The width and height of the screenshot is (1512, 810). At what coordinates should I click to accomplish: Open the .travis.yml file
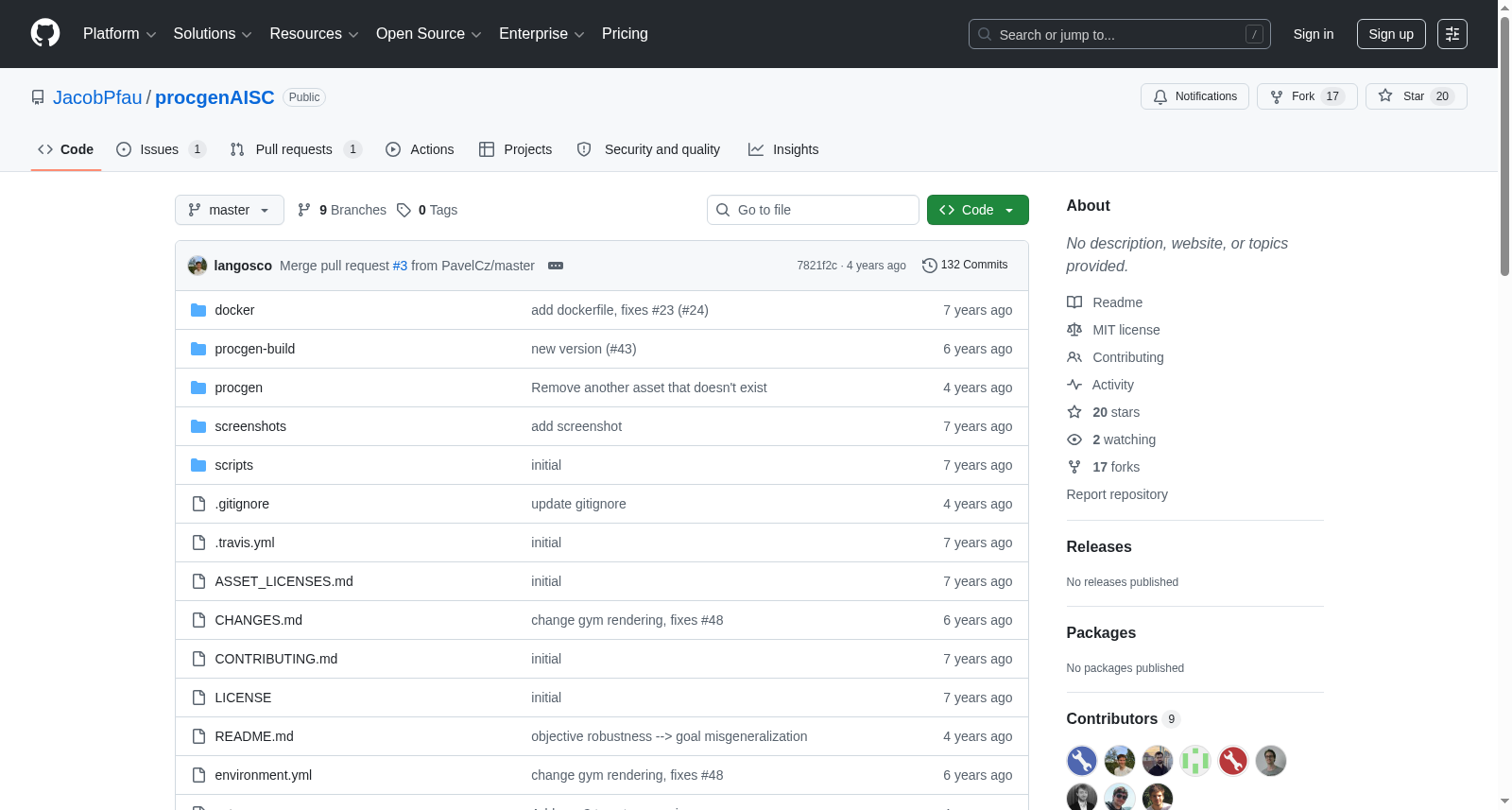245,543
